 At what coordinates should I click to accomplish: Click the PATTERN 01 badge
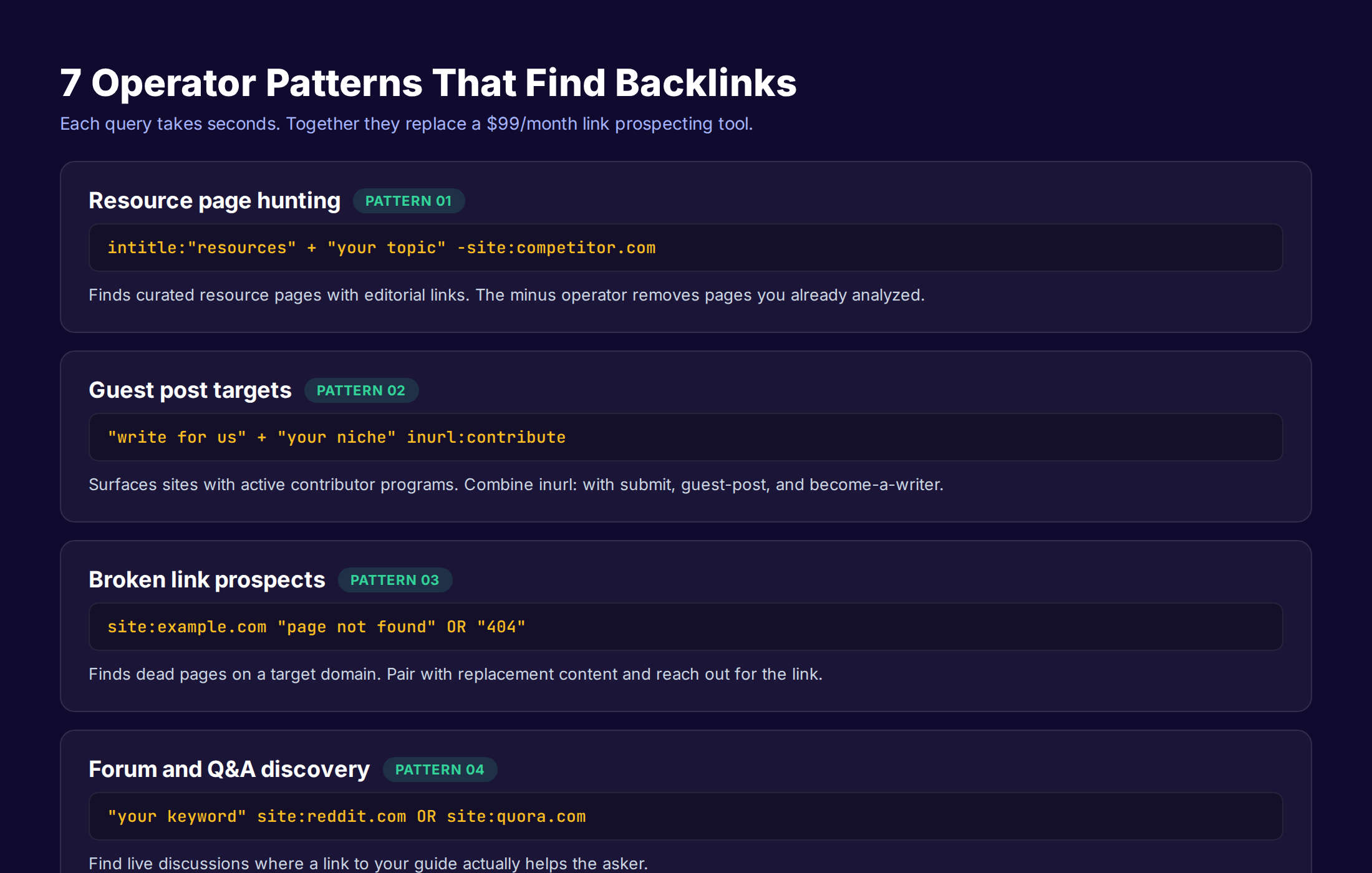click(x=408, y=201)
